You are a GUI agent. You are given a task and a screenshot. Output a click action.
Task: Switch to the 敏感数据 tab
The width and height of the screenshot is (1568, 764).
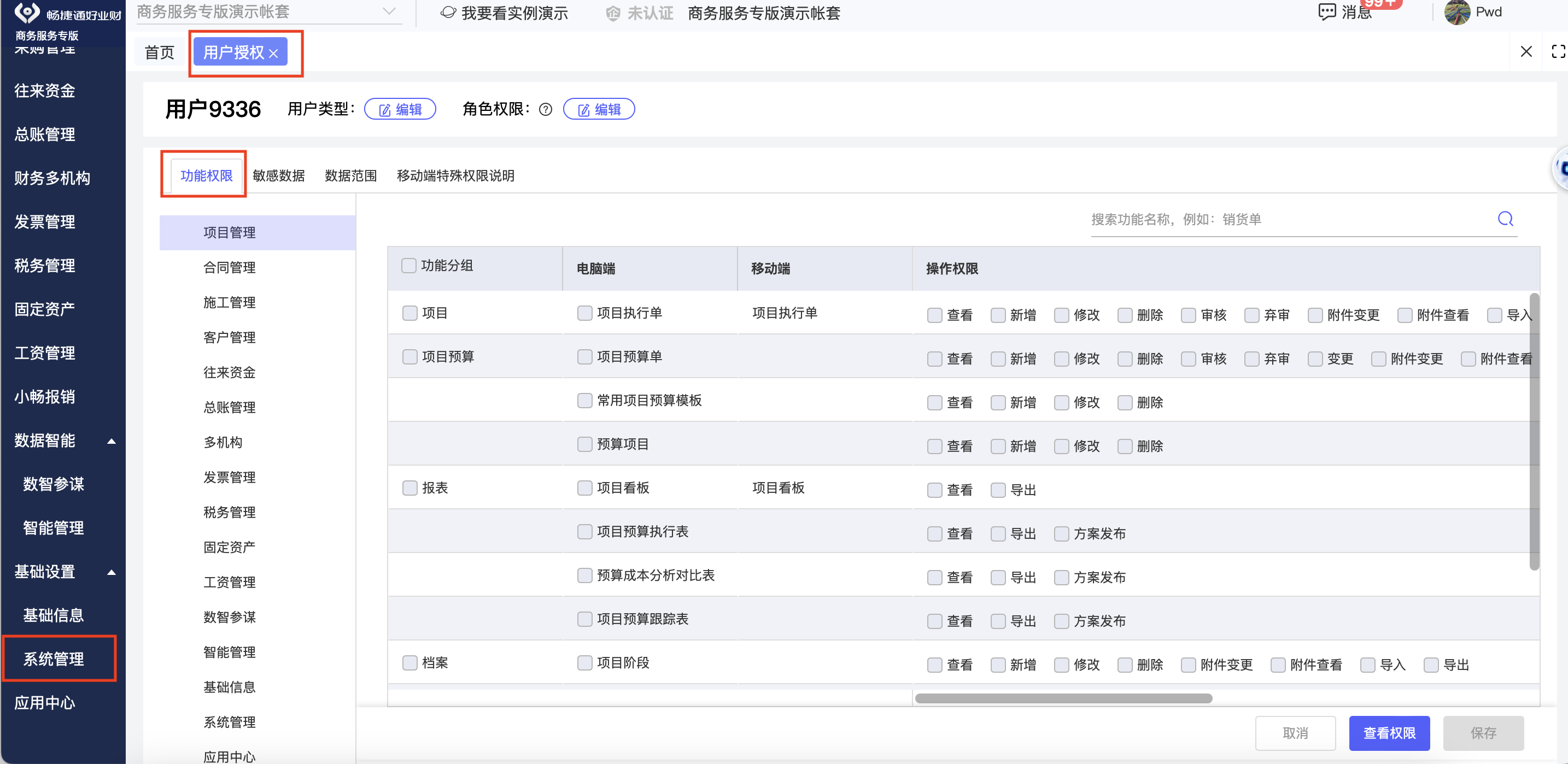point(278,176)
